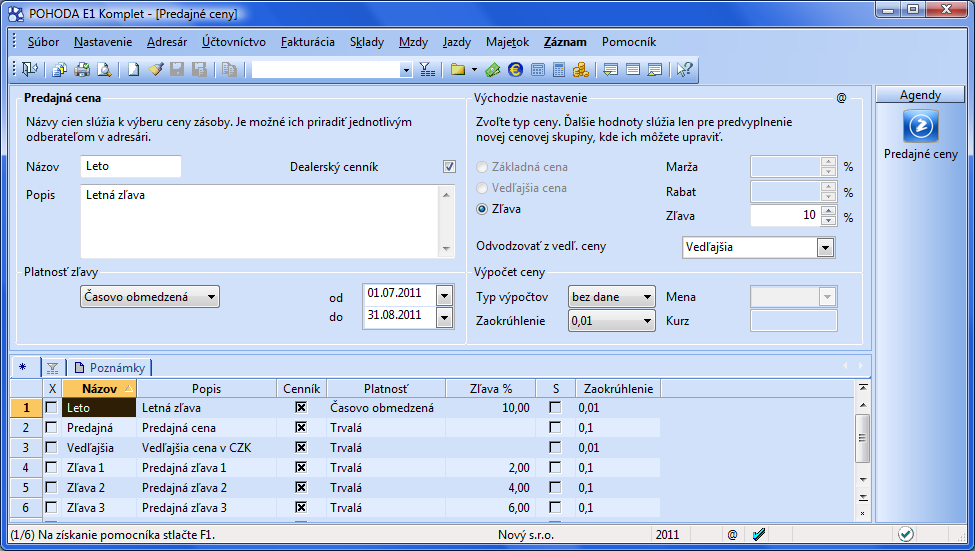Open the yellow folder icon
Image resolution: width=975 pixels, height=551 pixels.
pyautogui.click(x=458, y=70)
